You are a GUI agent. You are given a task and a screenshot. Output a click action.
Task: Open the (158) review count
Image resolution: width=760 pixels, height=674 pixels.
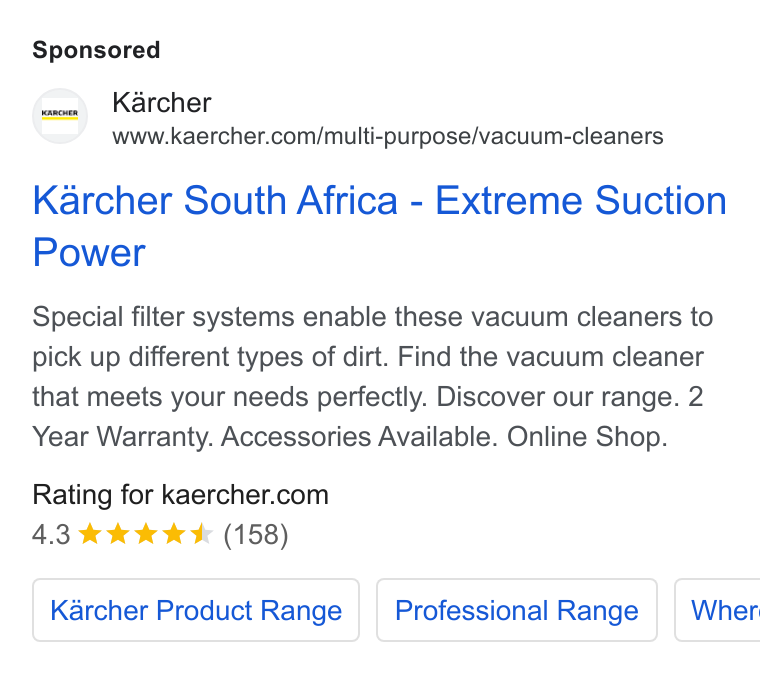pyautogui.click(x=256, y=535)
